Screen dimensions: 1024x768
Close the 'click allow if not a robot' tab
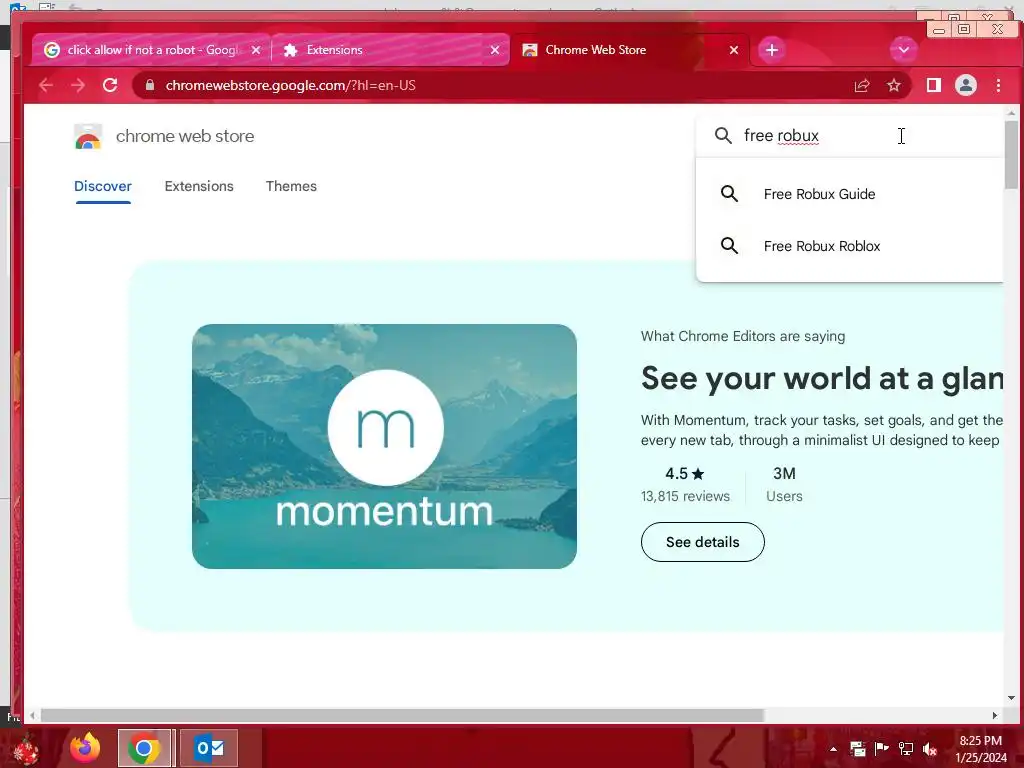256,50
